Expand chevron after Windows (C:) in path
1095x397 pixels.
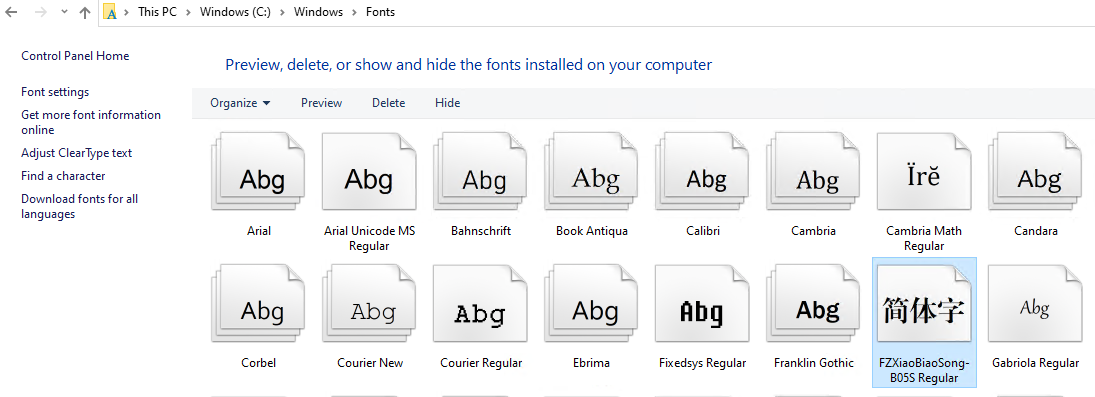282,12
